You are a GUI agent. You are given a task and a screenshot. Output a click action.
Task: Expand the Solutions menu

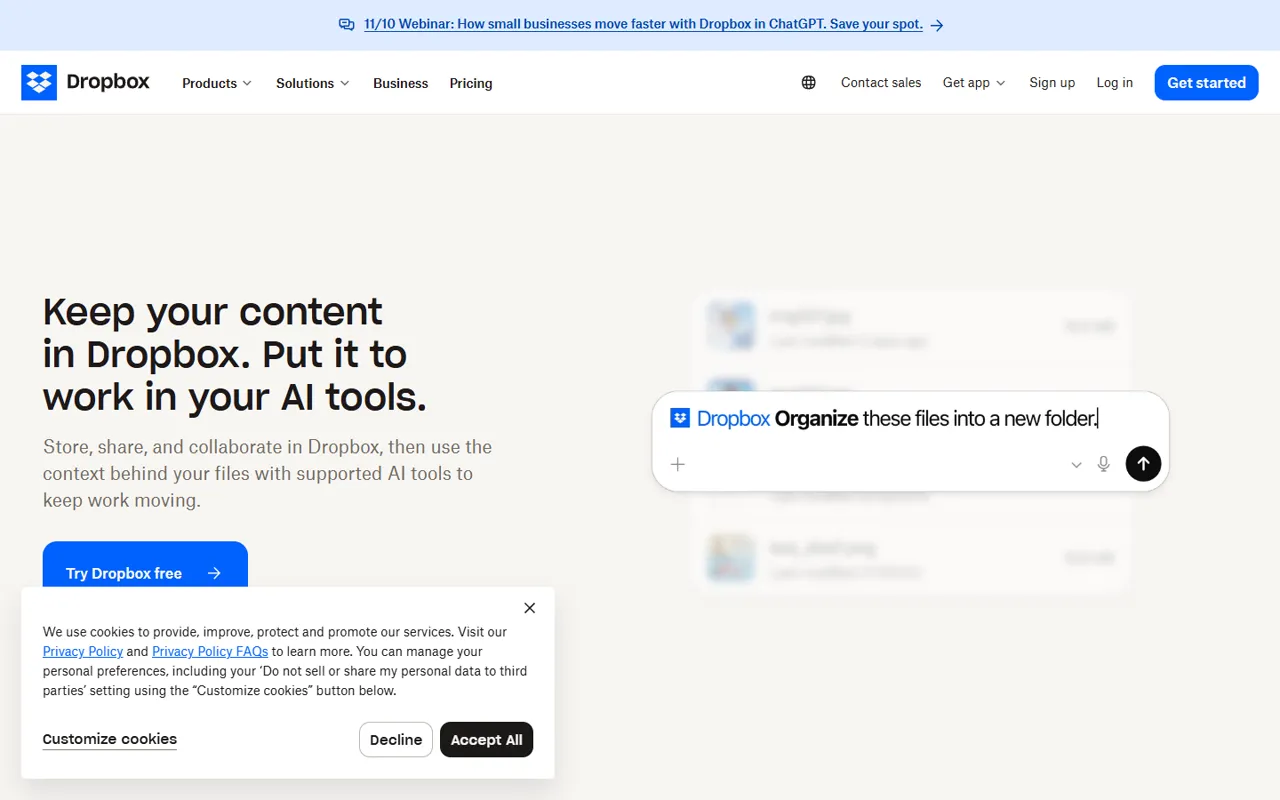pyautogui.click(x=313, y=83)
